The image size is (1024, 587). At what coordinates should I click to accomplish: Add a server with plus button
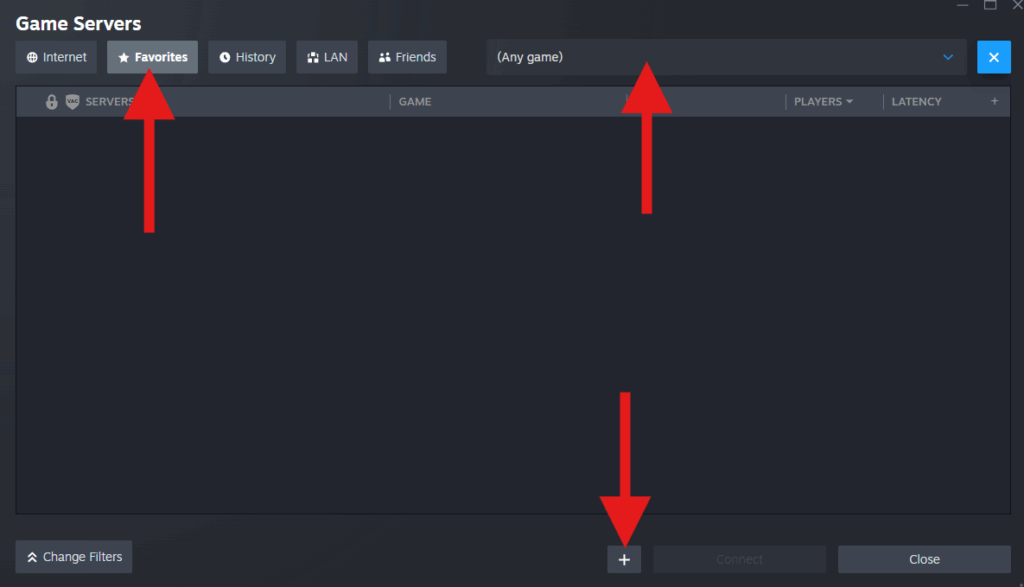point(624,560)
